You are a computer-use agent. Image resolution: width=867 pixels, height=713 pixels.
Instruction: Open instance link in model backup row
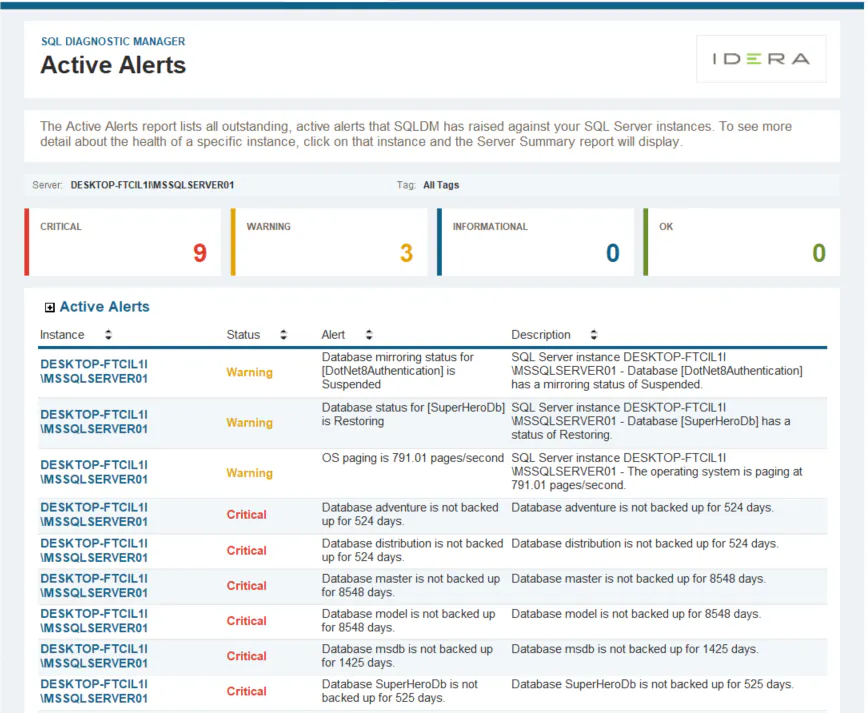pos(94,621)
